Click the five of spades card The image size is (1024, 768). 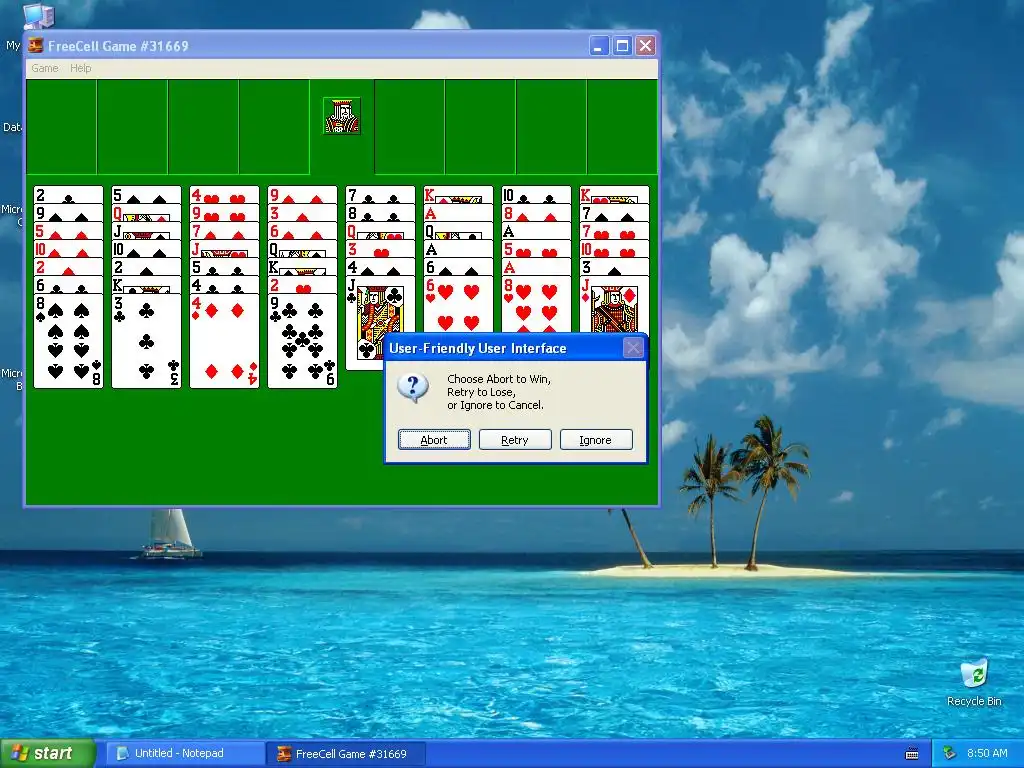point(146,195)
